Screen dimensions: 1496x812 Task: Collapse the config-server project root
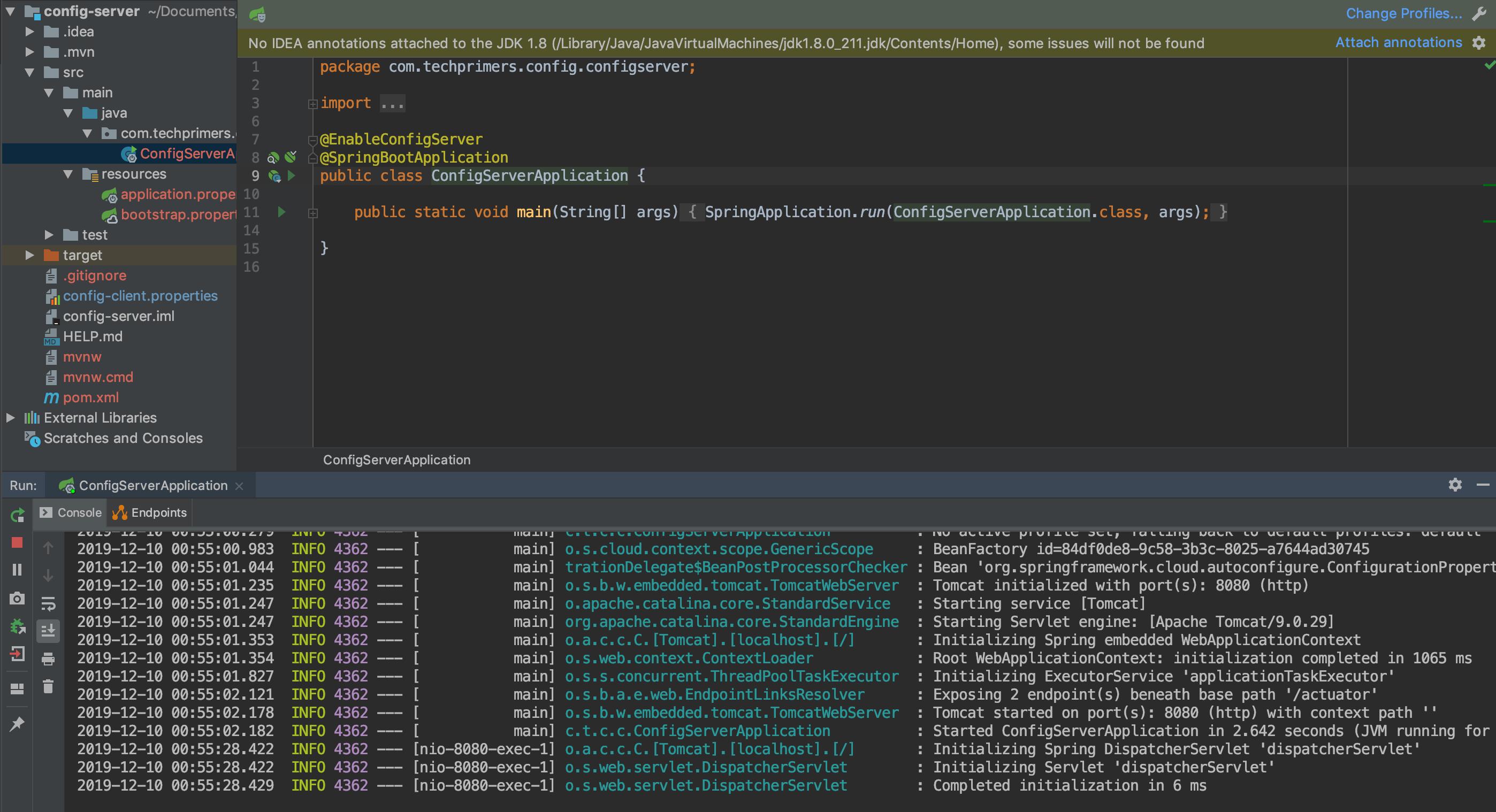pos(10,11)
